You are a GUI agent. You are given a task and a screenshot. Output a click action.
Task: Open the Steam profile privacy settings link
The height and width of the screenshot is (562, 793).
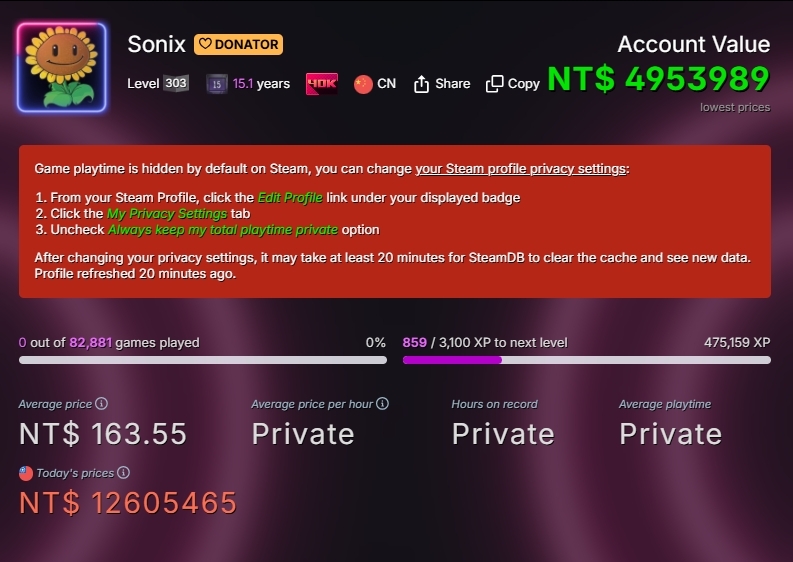520,168
